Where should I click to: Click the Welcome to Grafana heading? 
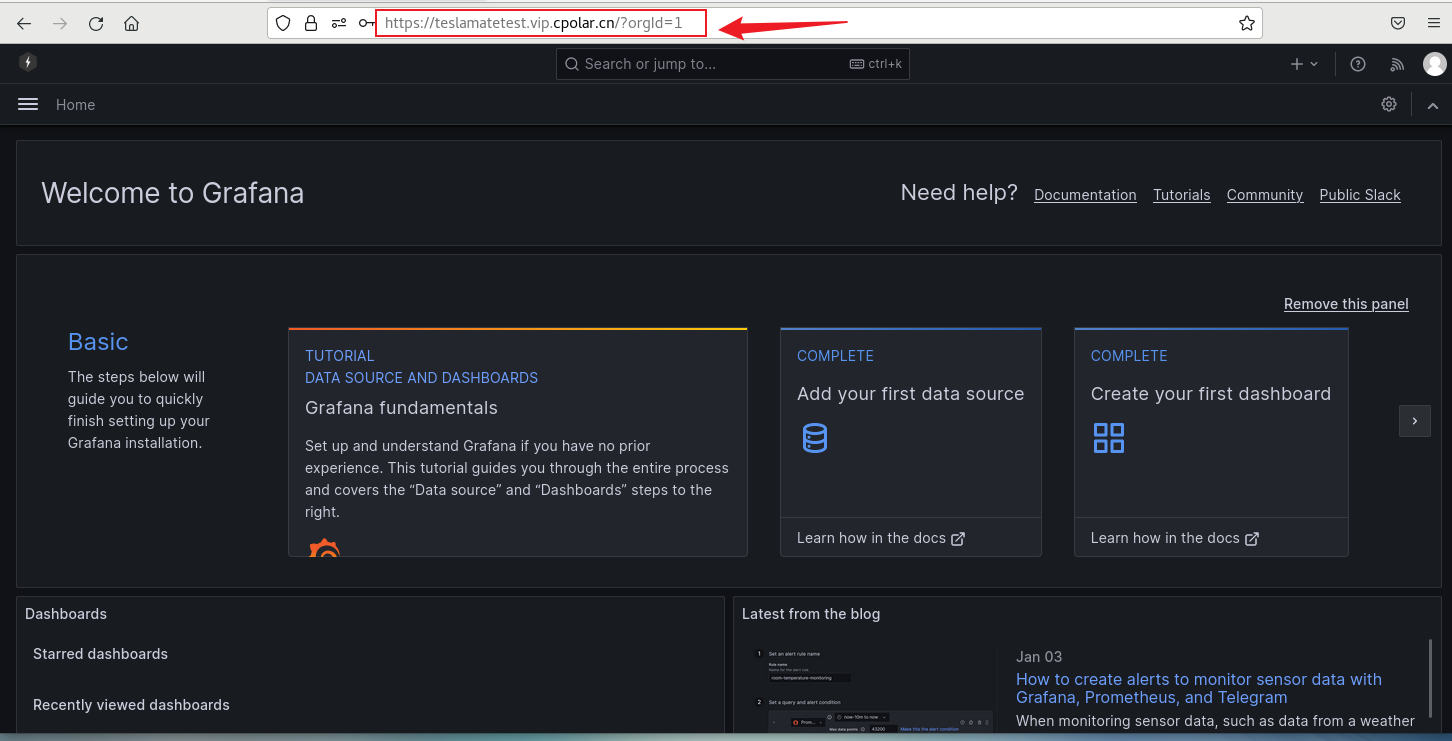172,193
